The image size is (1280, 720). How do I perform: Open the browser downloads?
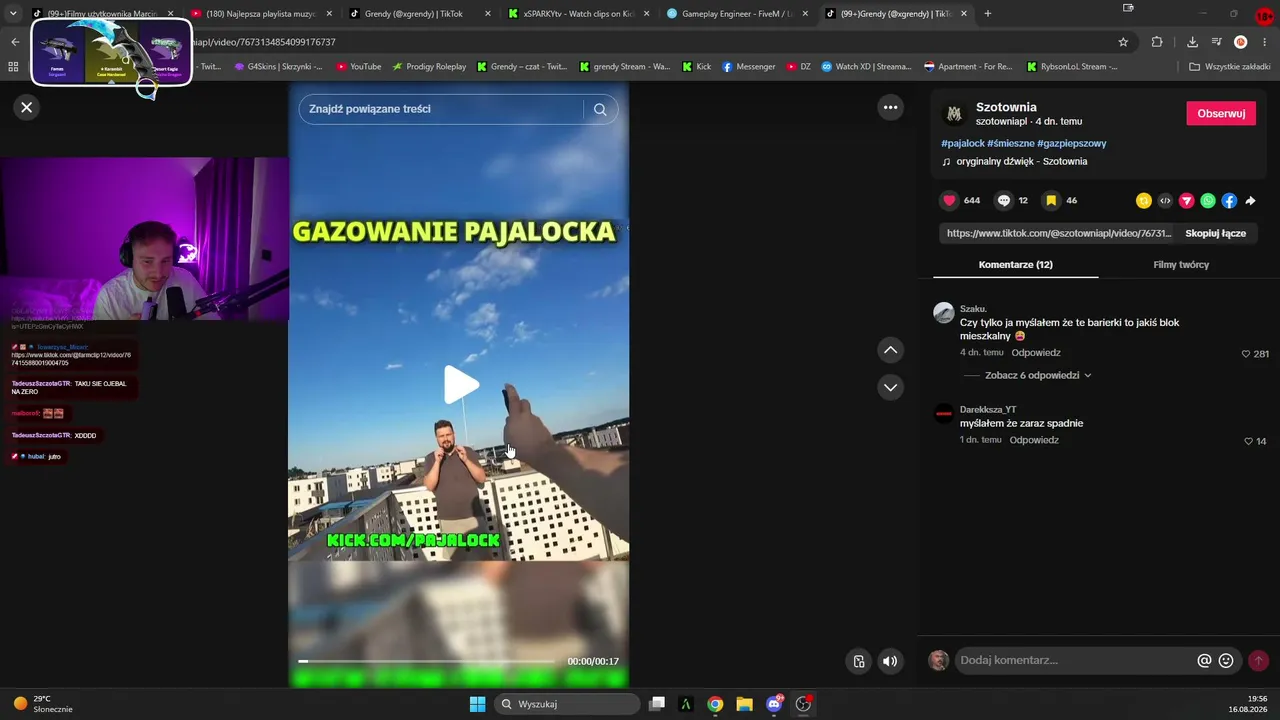(x=1192, y=42)
